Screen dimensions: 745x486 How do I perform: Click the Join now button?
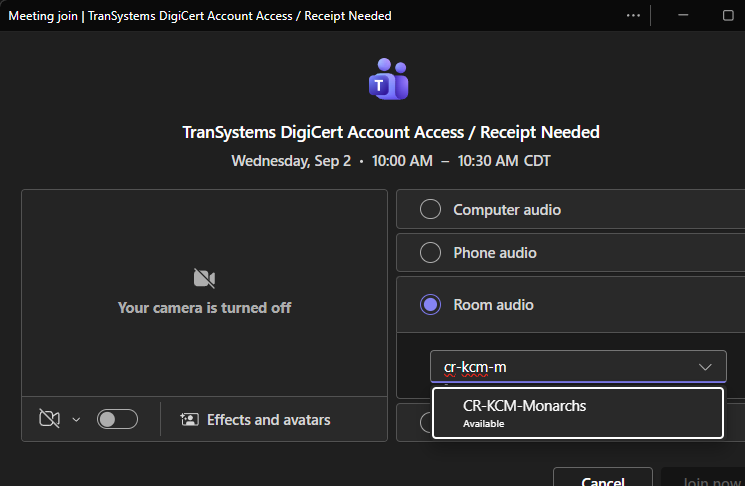(703, 478)
